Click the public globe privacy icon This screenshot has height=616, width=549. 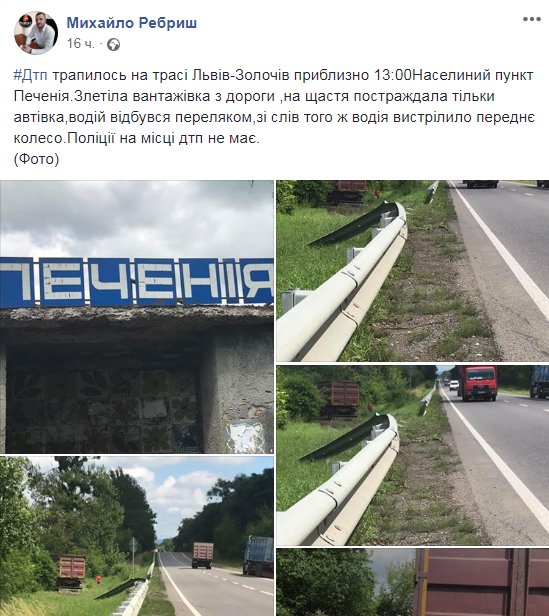coord(114,44)
